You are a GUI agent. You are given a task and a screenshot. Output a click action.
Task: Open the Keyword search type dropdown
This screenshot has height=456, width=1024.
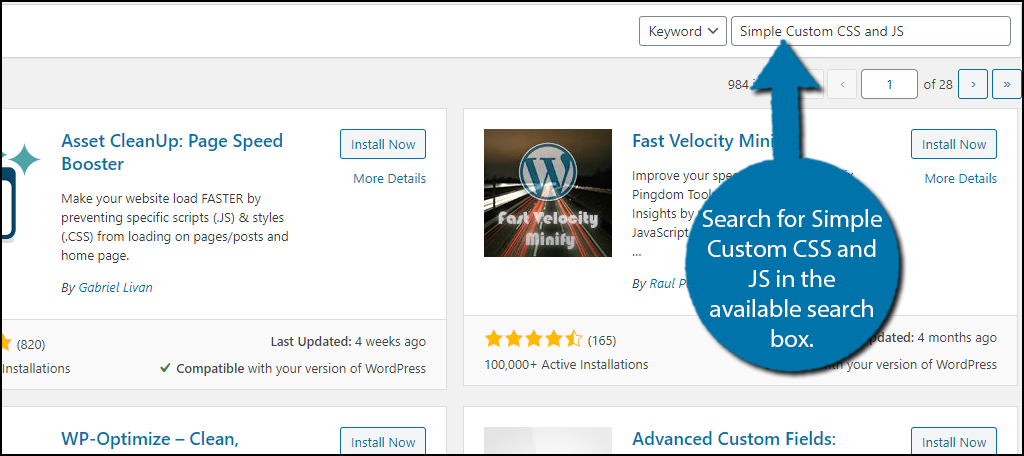[682, 31]
